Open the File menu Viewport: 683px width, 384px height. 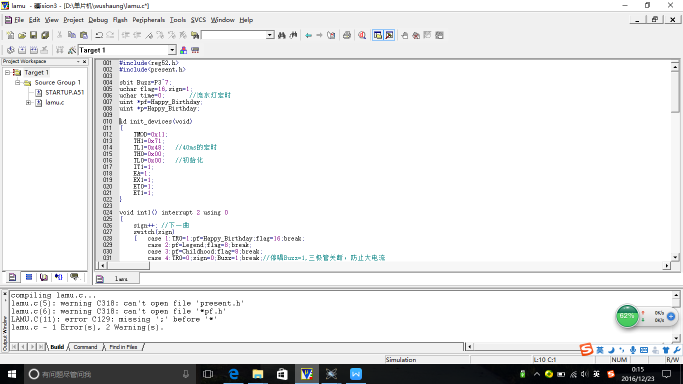click(19, 20)
